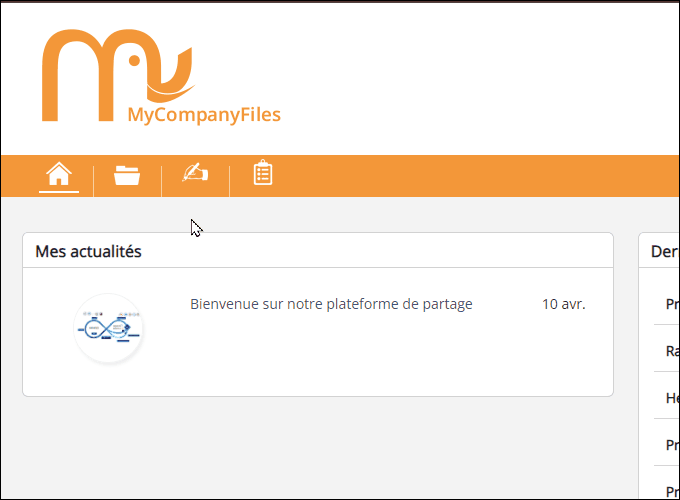This screenshot has height=500, width=680.
Task: Click the 'Mes actualités' heading
Action: [x=88, y=252]
